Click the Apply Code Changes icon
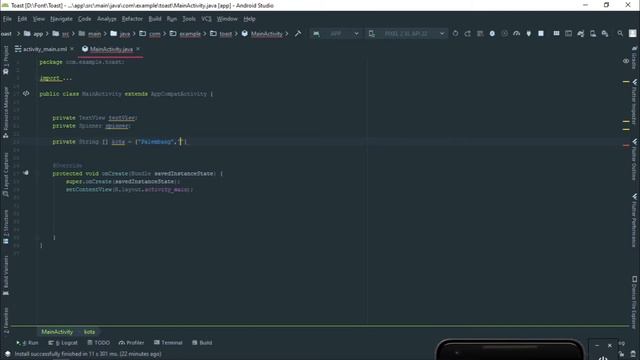Screen dimensions: 640x360 click(x=480, y=33)
